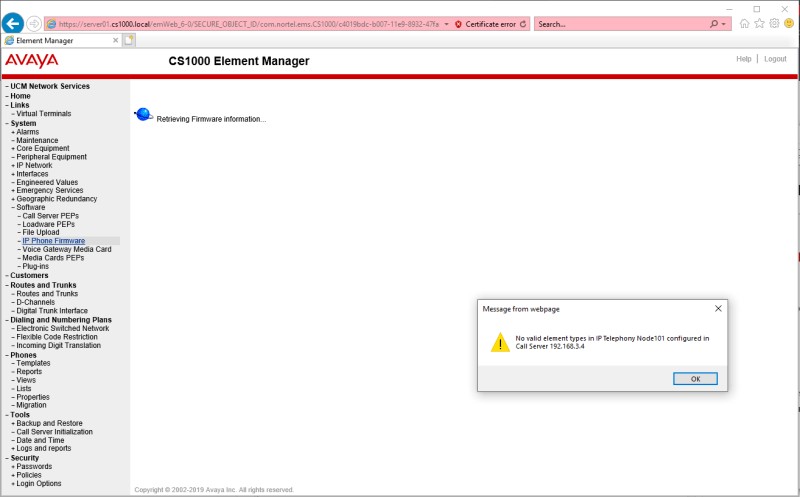This screenshot has width=800, height=497.
Task: Click the browser Back arrow button
Action: tap(13, 23)
